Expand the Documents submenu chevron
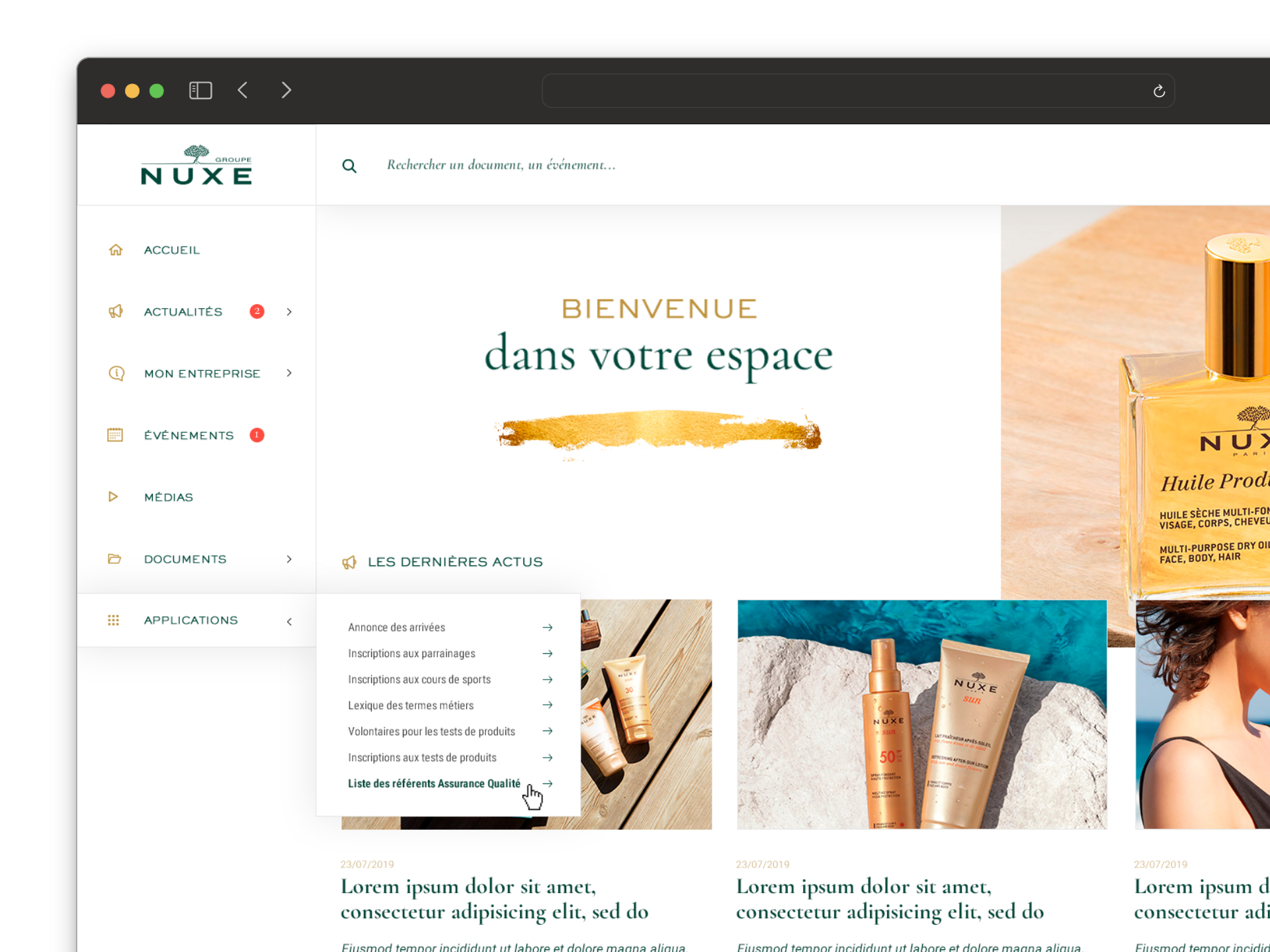Screen dimensions: 1270x952 click(x=289, y=559)
